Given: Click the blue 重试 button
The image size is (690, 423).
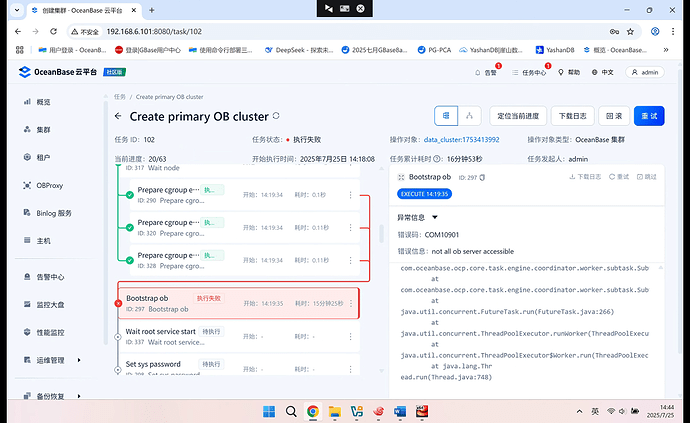Looking at the screenshot, I should 649,116.
